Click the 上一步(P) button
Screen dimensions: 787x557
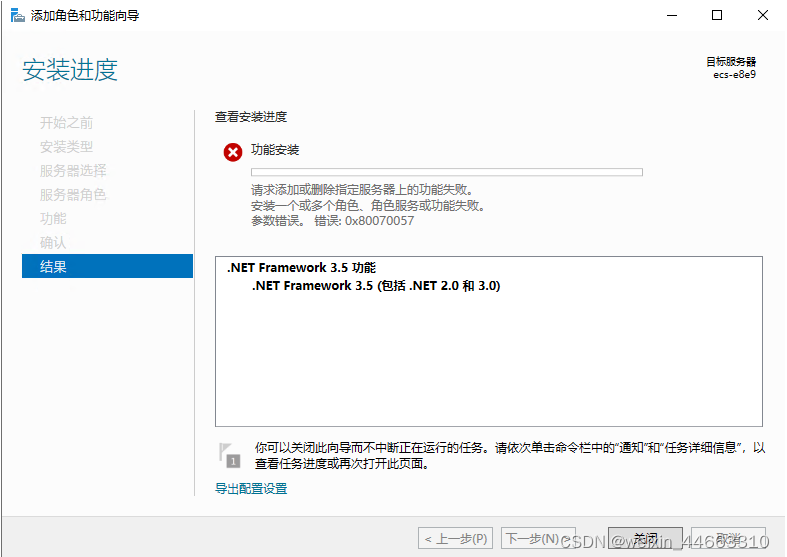tap(456, 539)
